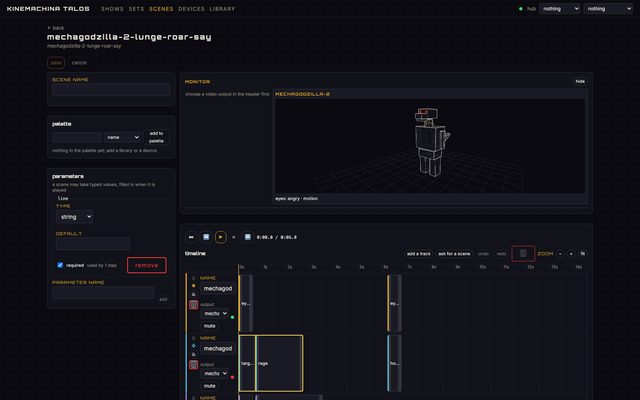Select the rage clip on second track
The height and width of the screenshot is (400, 640).
[x=280, y=363]
